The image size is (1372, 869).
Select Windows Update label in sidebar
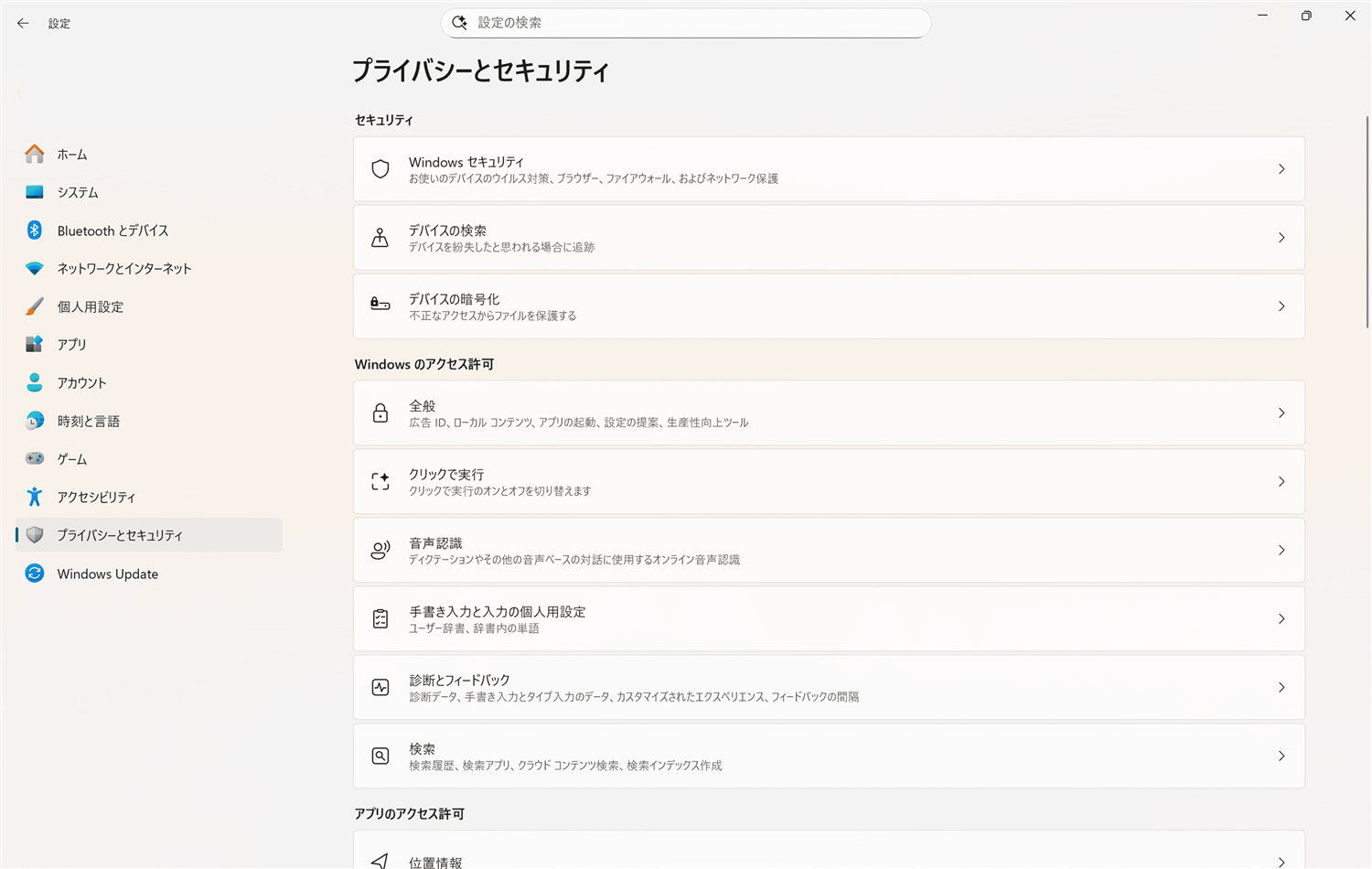pyautogui.click(x=107, y=574)
